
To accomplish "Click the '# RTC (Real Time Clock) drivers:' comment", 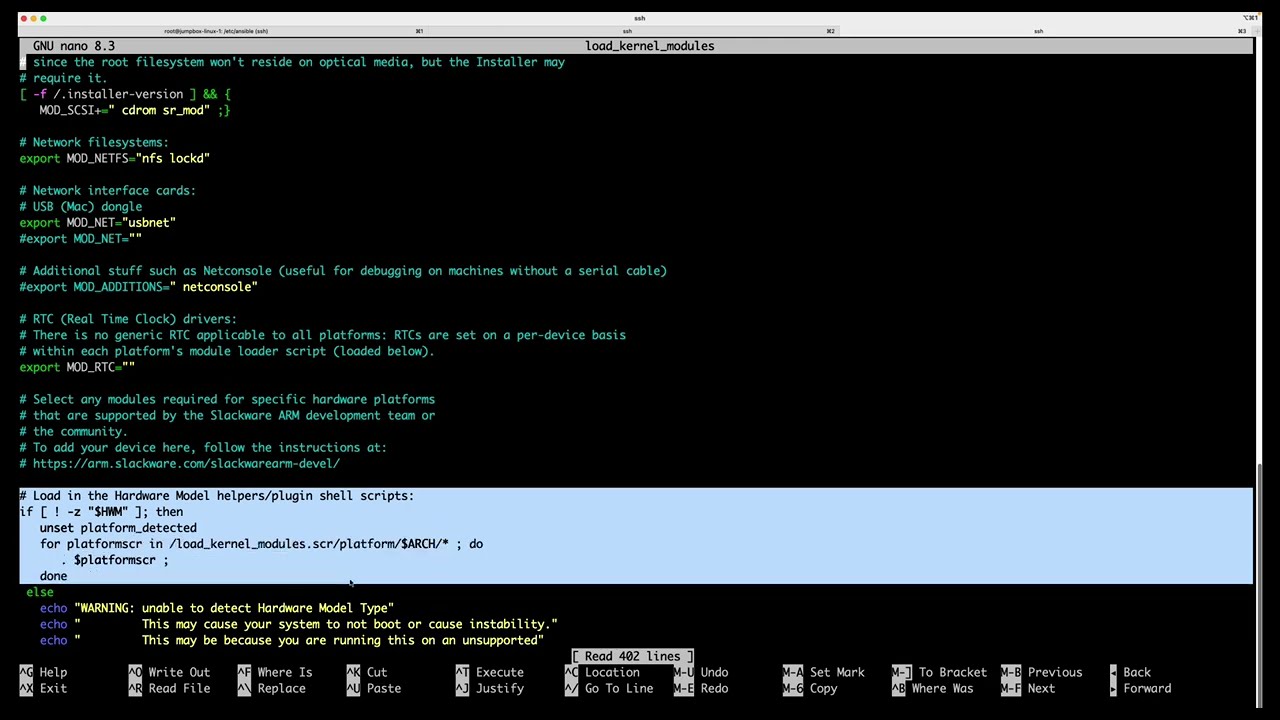I will click(128, 319).
